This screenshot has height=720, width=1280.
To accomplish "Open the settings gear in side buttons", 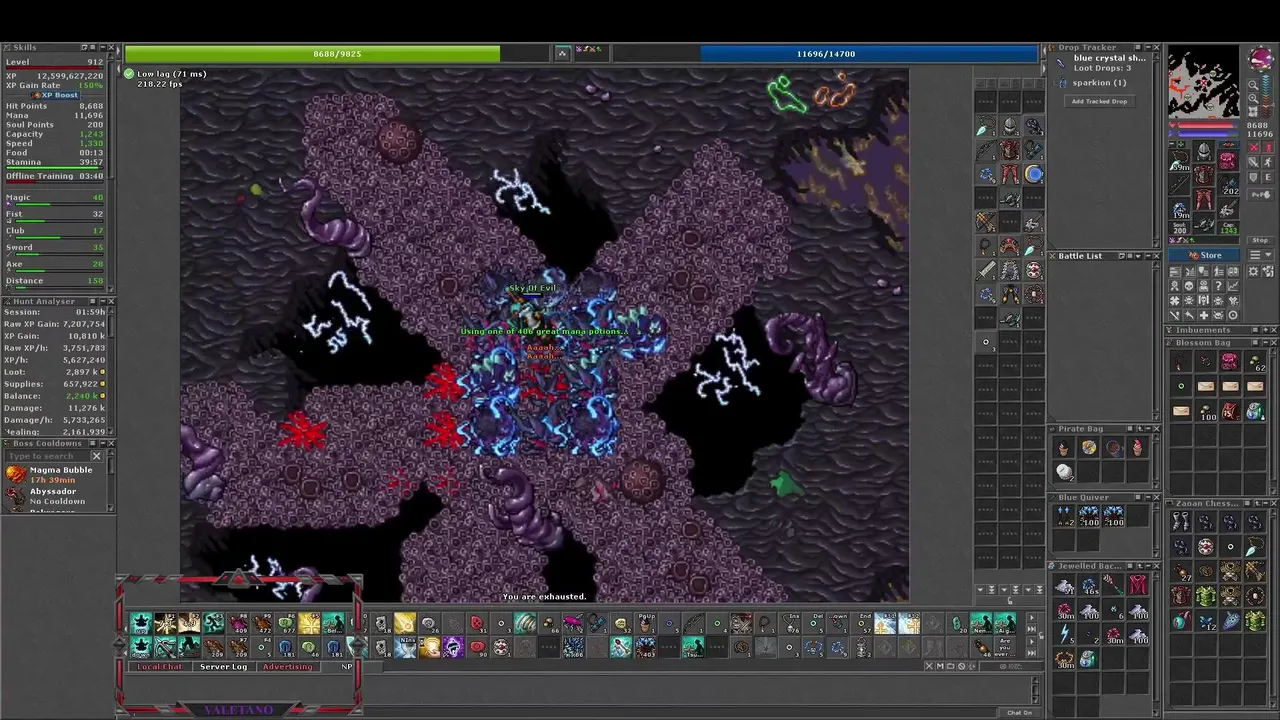I will coord(1253,272).
